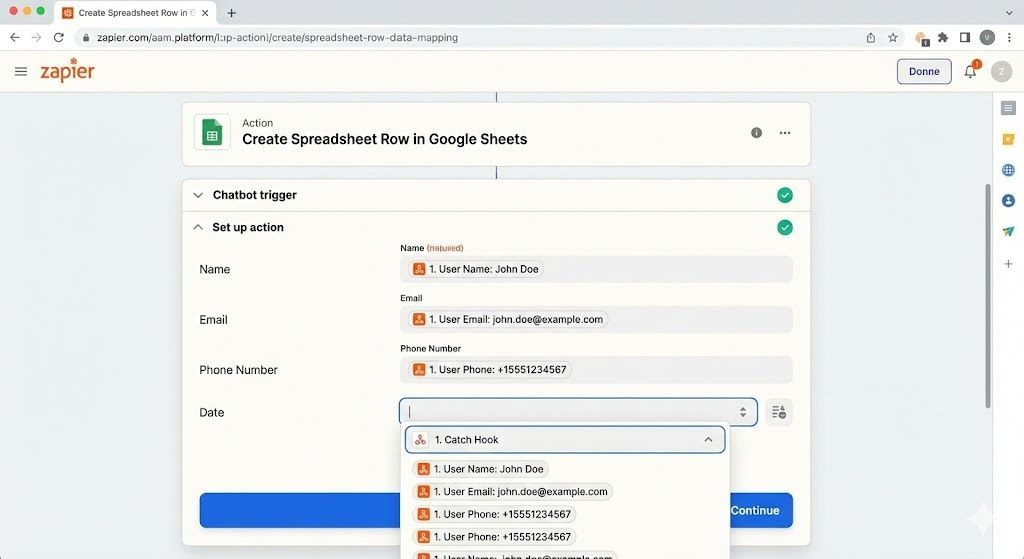Click the page vertical scrollbar
This screenshot has width=1024, height=559.
[987, 296]
